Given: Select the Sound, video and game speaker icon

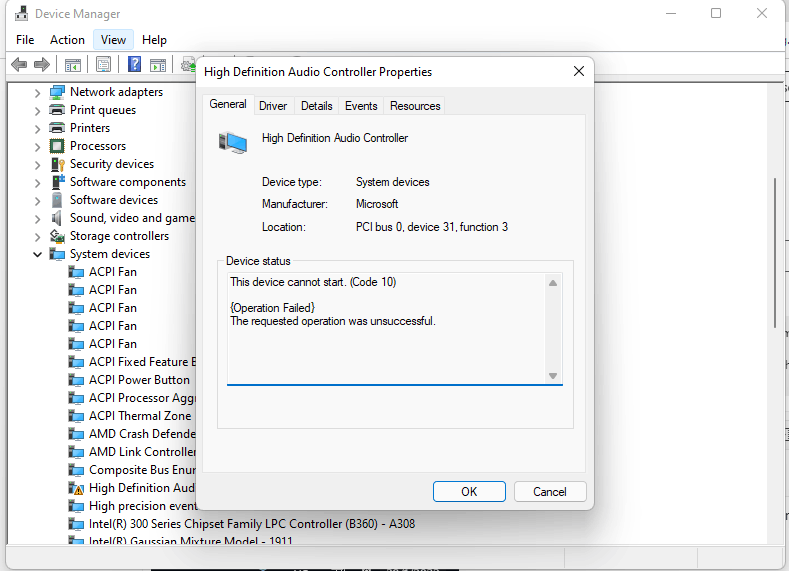Looking at the screenshot, I should point(56,218).
